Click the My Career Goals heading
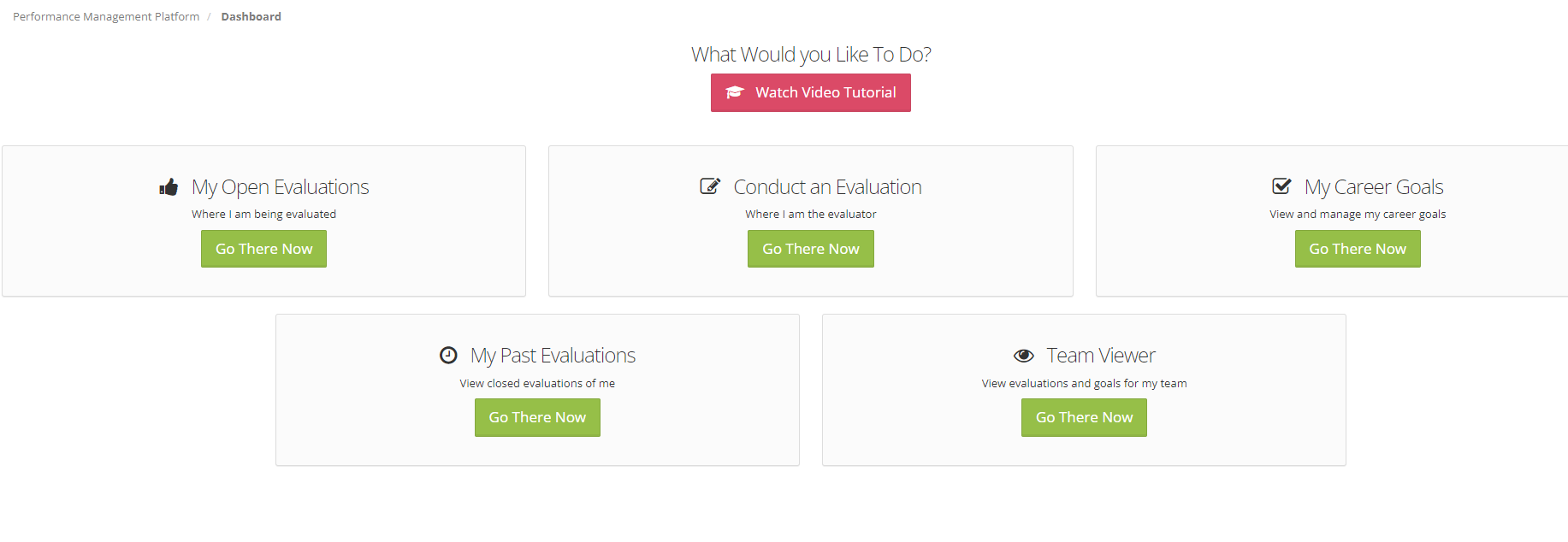This screenshot has height=542, width=1568. 1373,187
